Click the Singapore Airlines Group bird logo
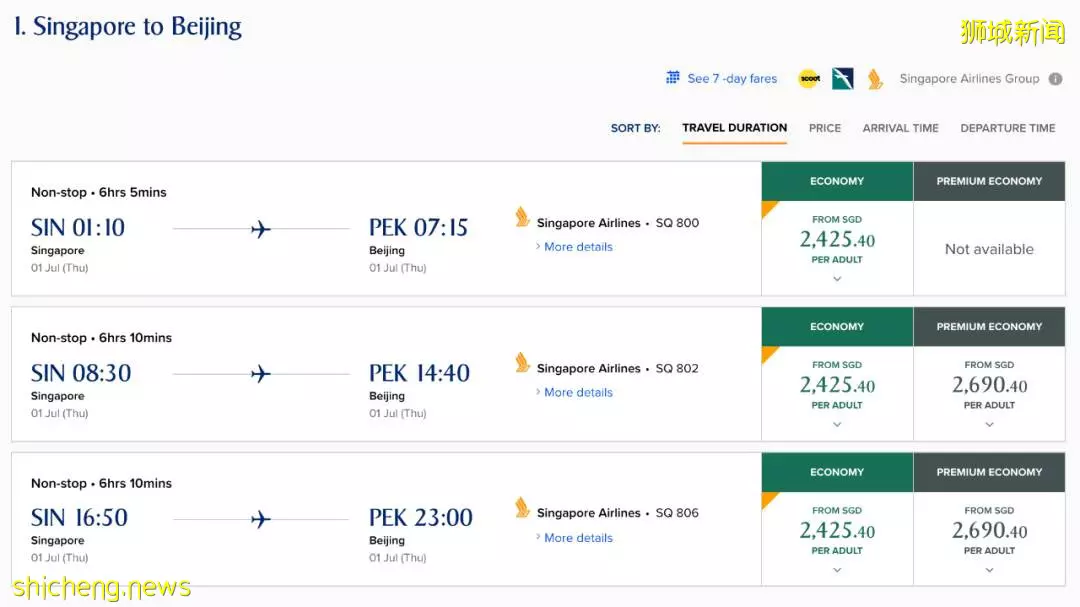The height and width of the screenshot is (607, 1080). [x=875, y=79]
